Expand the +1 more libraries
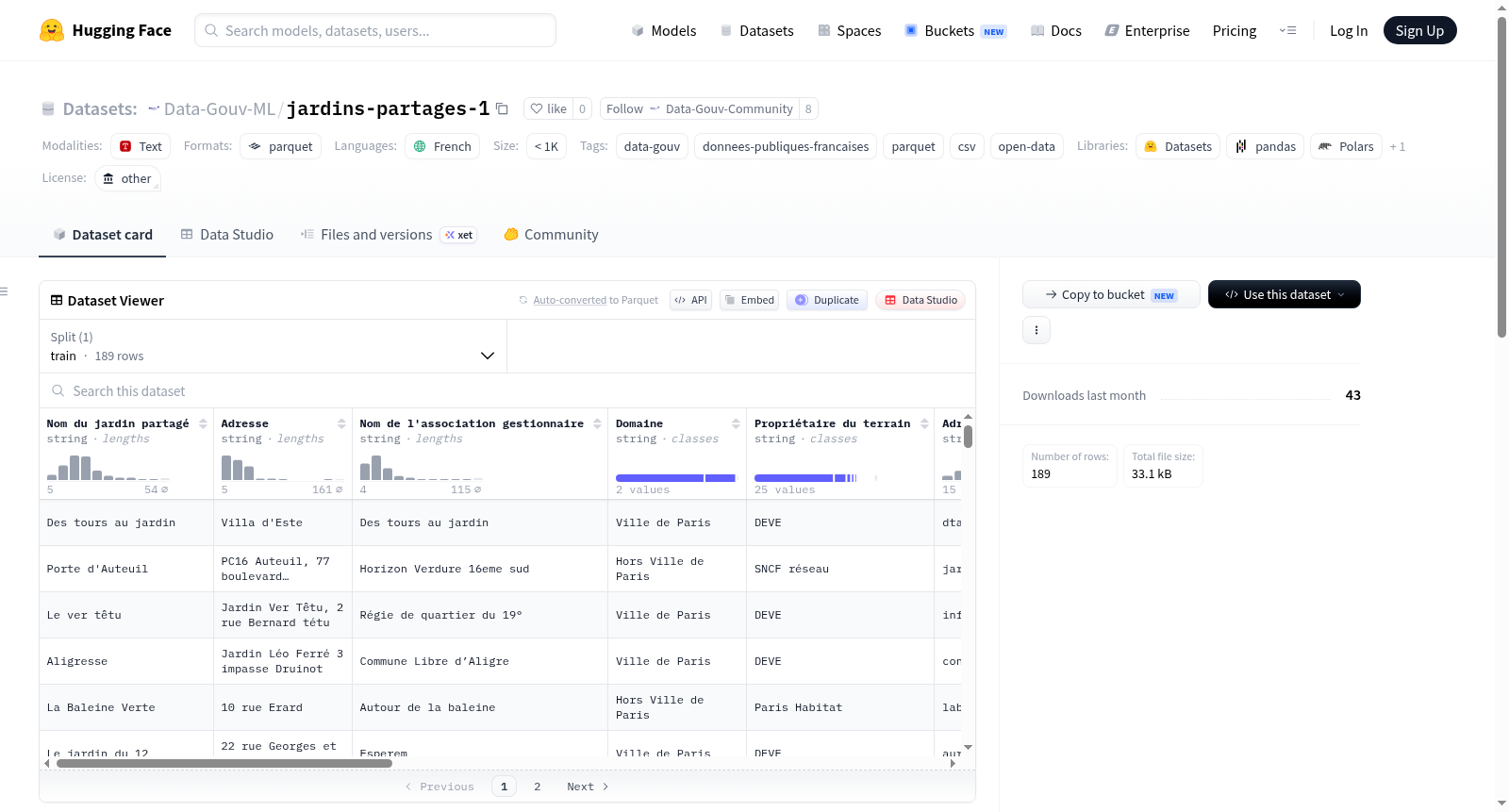The image size is (1509, 812). coord(1397,147)
